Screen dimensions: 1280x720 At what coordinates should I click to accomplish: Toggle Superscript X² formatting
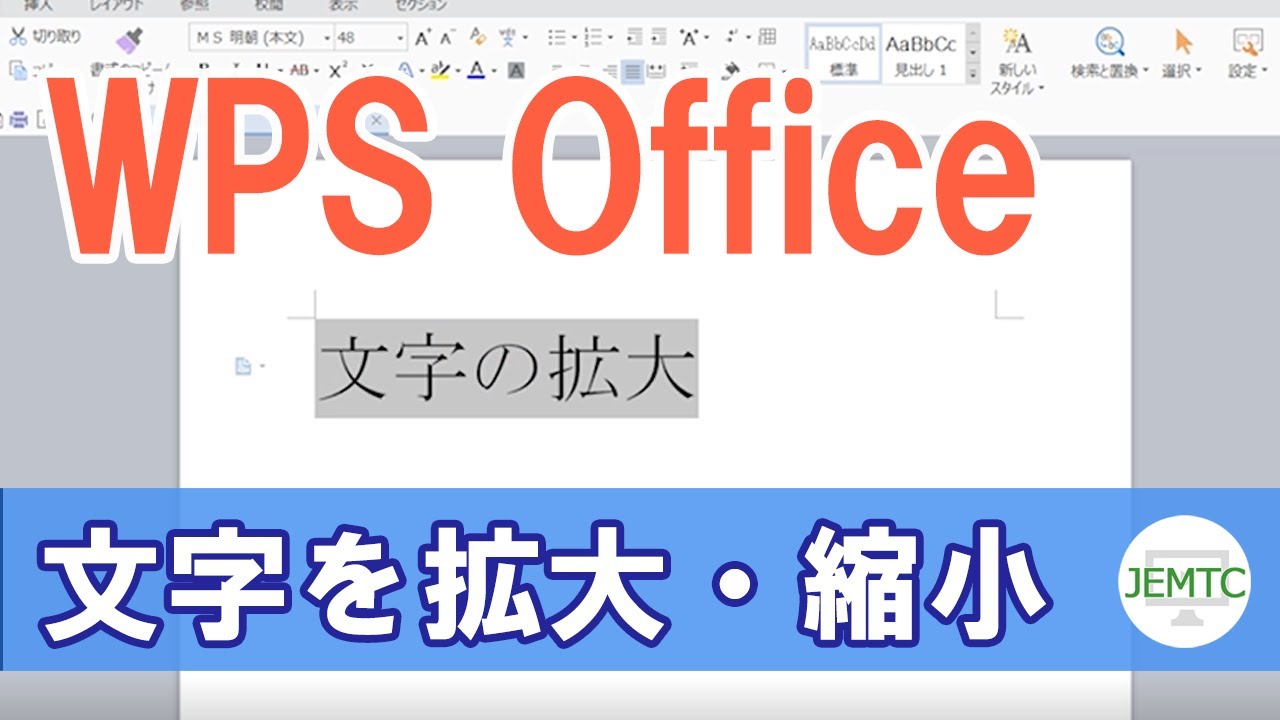338,70
